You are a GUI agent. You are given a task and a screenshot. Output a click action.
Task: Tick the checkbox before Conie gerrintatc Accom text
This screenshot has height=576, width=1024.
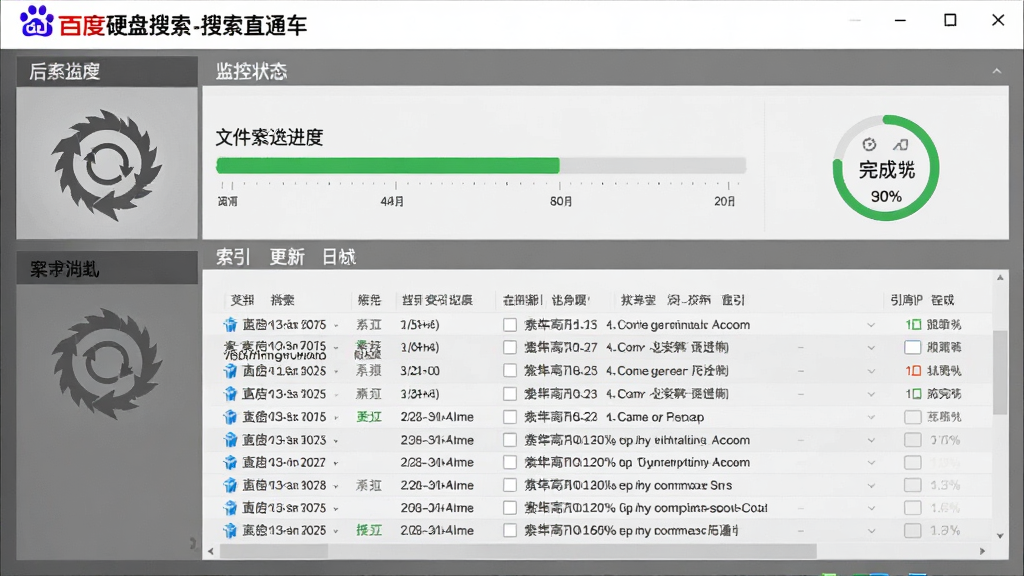[510, 325]
